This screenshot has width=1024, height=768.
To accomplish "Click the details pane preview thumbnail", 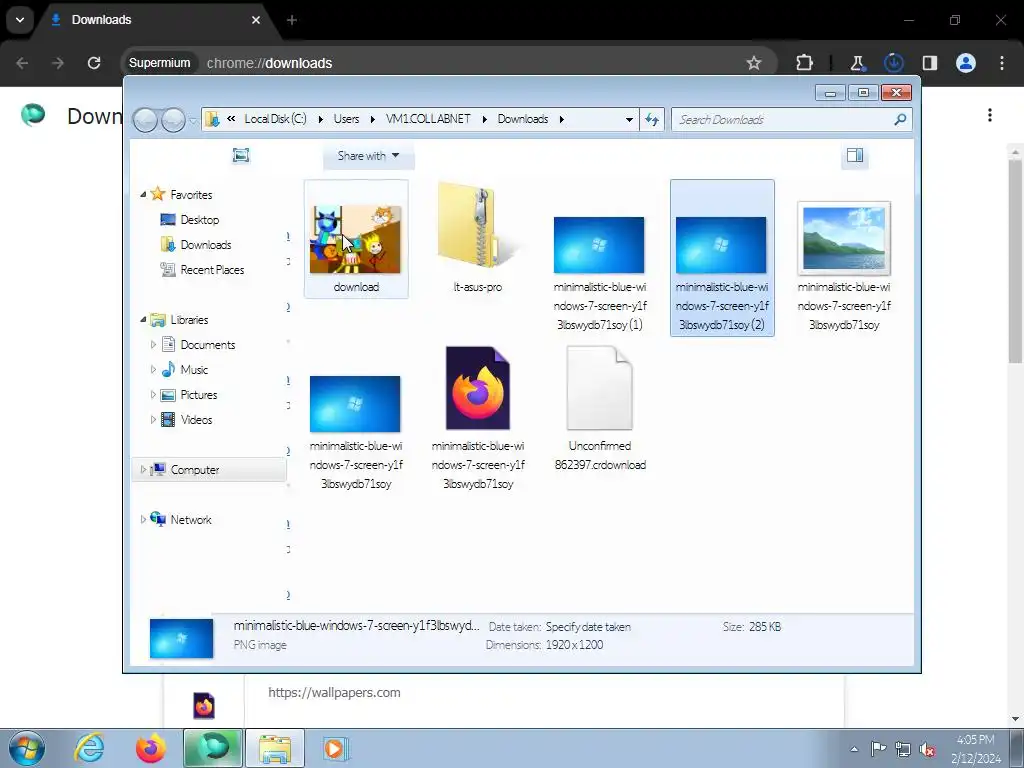I will [x=182, y=638].
